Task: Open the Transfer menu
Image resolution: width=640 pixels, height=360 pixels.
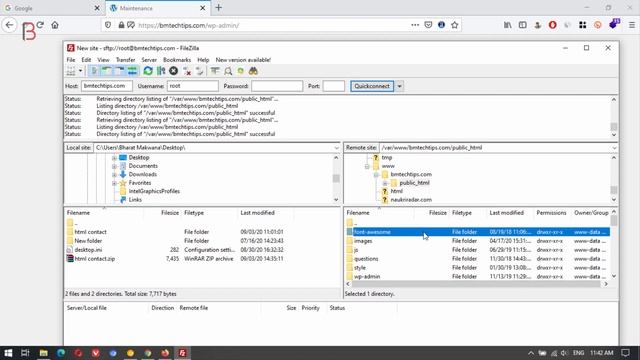Action: 125,60
